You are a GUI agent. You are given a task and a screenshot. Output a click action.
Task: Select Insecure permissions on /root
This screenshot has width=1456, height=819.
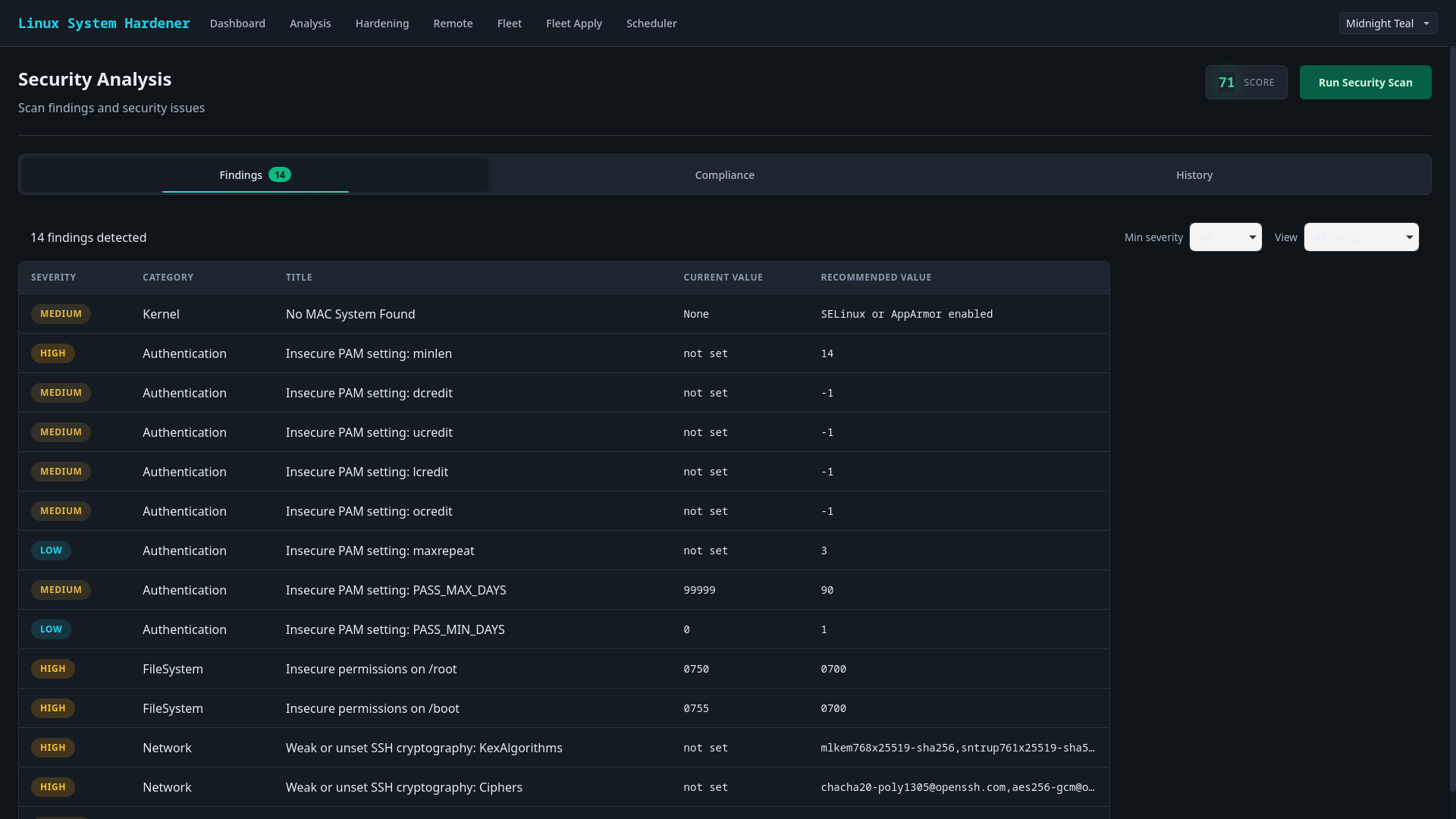pyautogui.click(x=564, y=669)
